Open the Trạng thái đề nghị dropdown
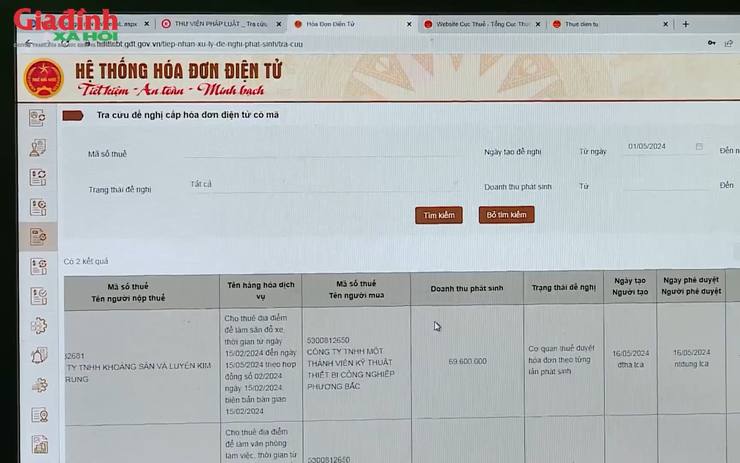740x463 pixels. pyautogui.click(x=300, y=185)
